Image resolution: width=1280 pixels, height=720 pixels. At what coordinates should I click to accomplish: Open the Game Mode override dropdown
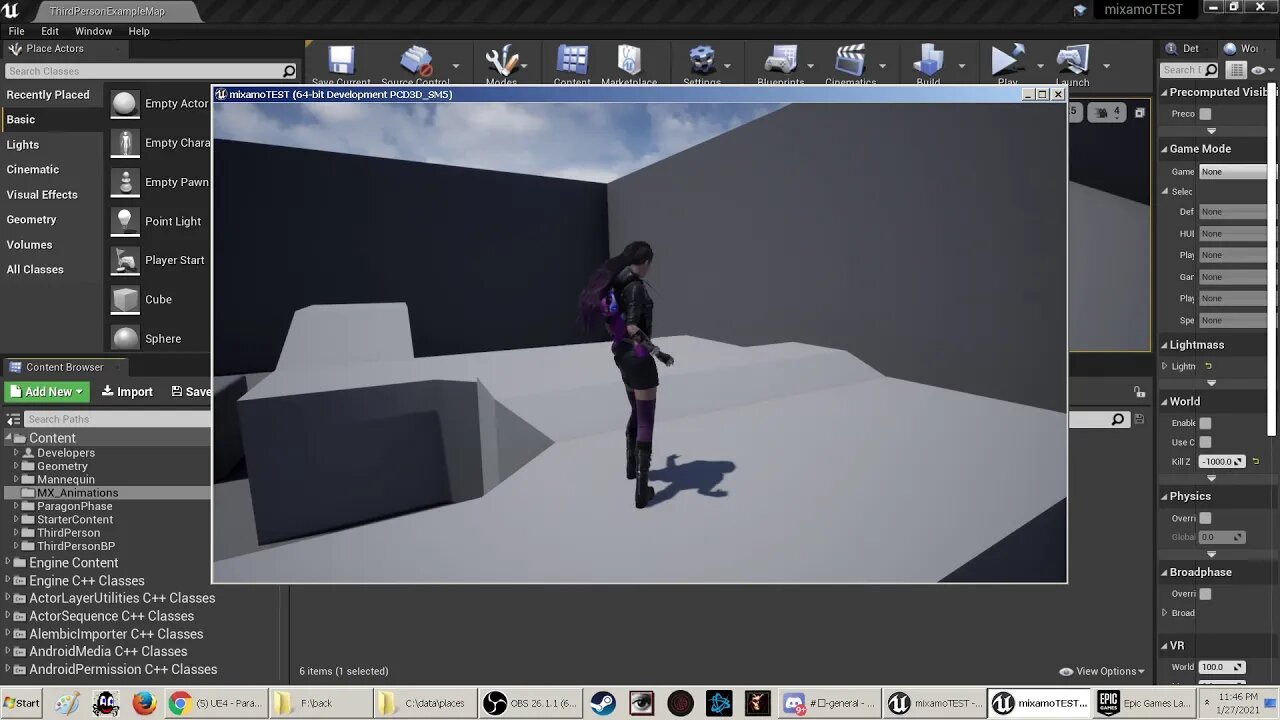click(x=1235, y=171)
